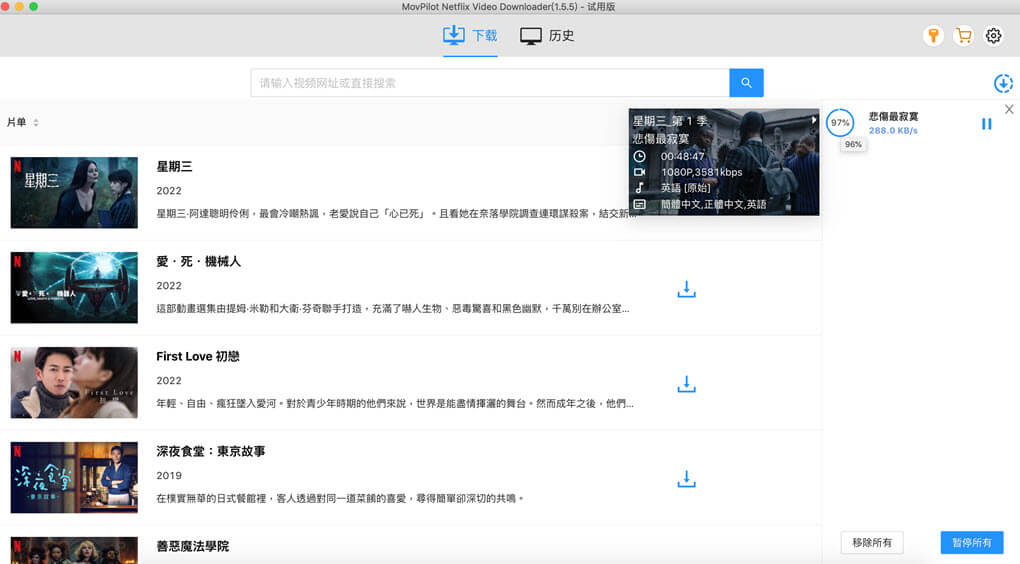Download 愛·死·機械人 with its download icon
Image resolution: width=1020 pixels, height=564 pixels.
point(686,289)
